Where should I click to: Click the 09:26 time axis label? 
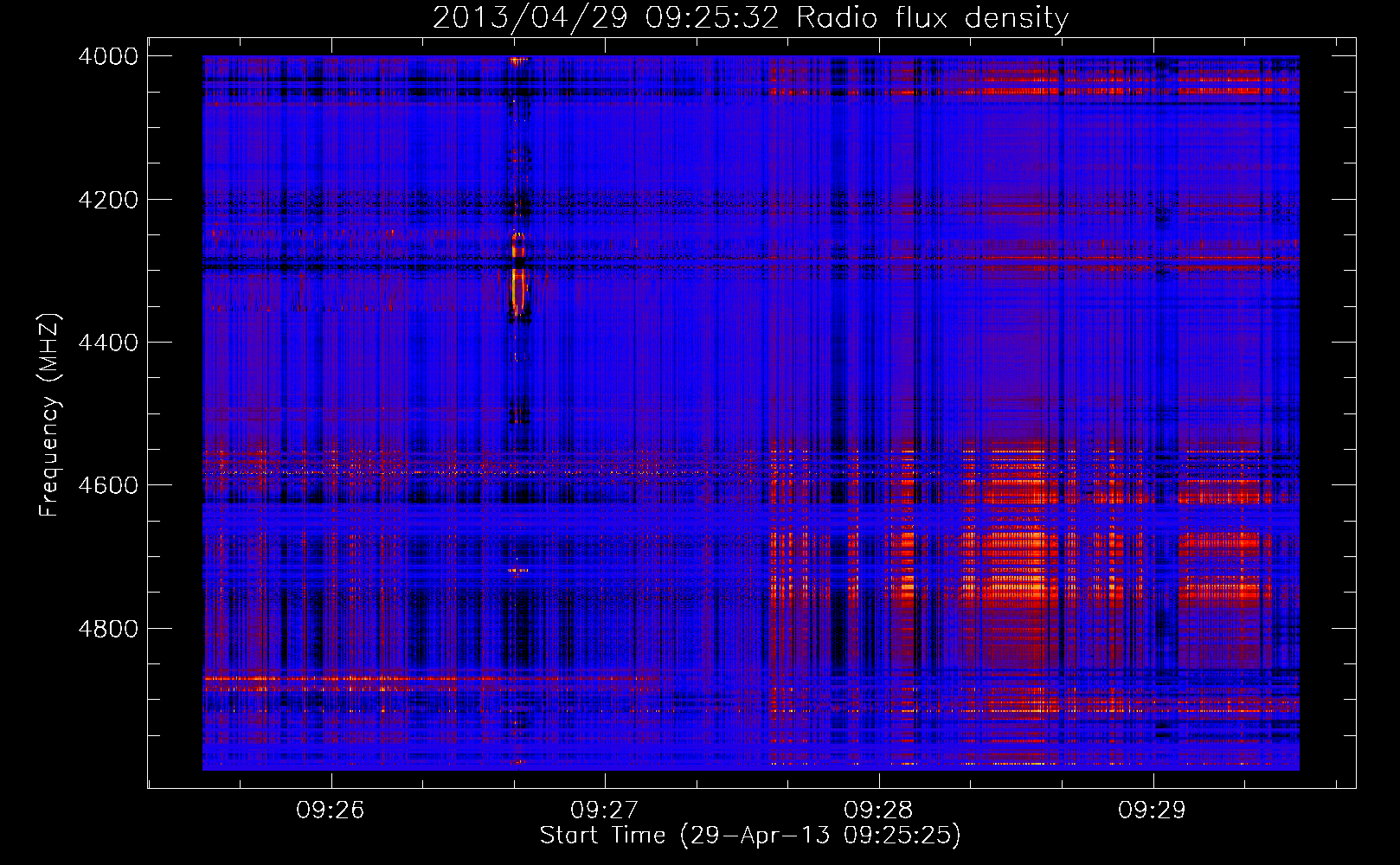331,811
